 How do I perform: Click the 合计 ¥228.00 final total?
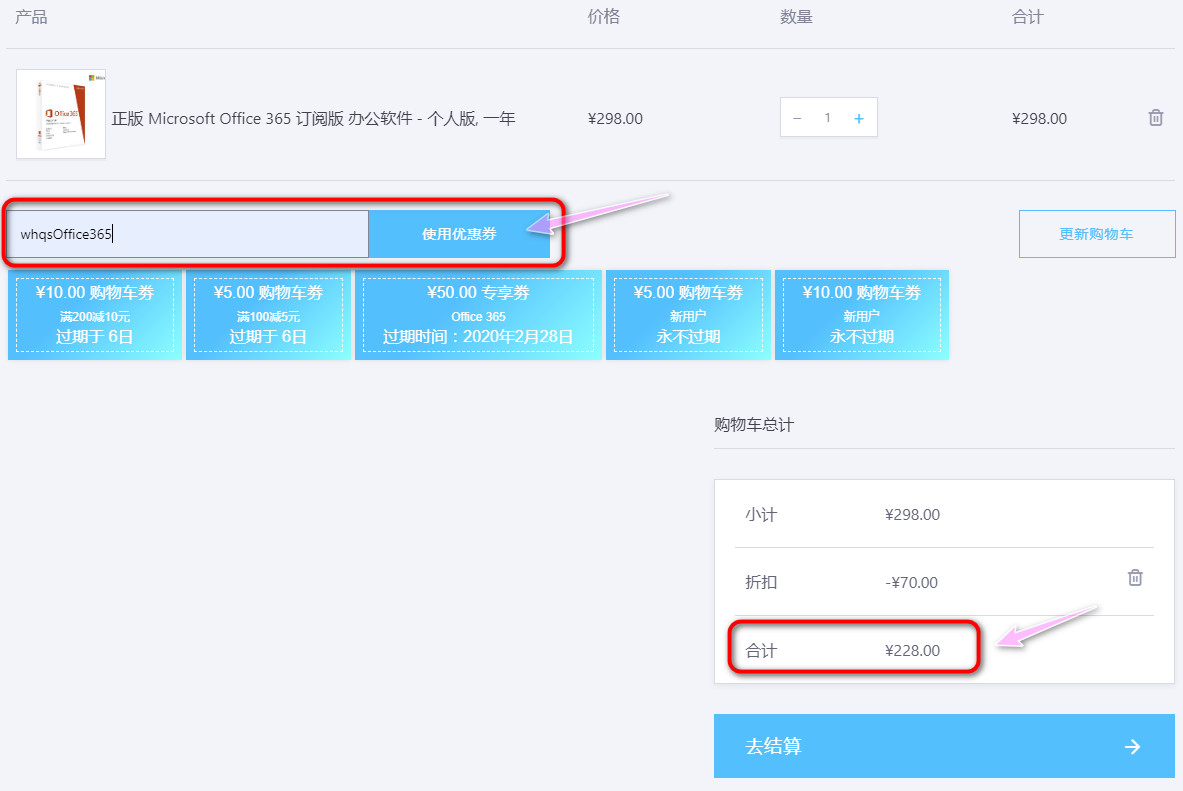(x=912, y=650)
